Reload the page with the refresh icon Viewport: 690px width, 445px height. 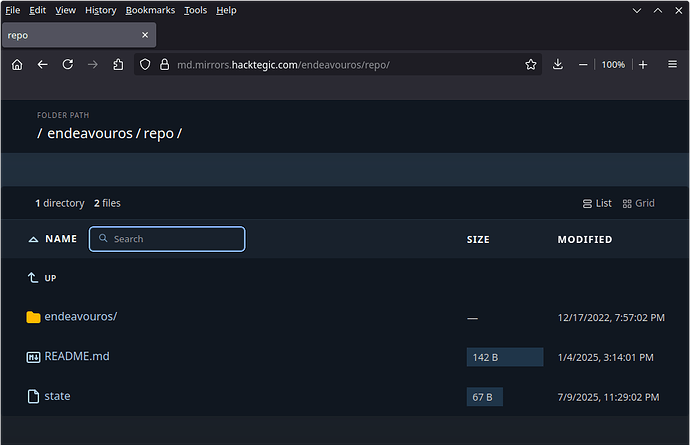(68, 65)
